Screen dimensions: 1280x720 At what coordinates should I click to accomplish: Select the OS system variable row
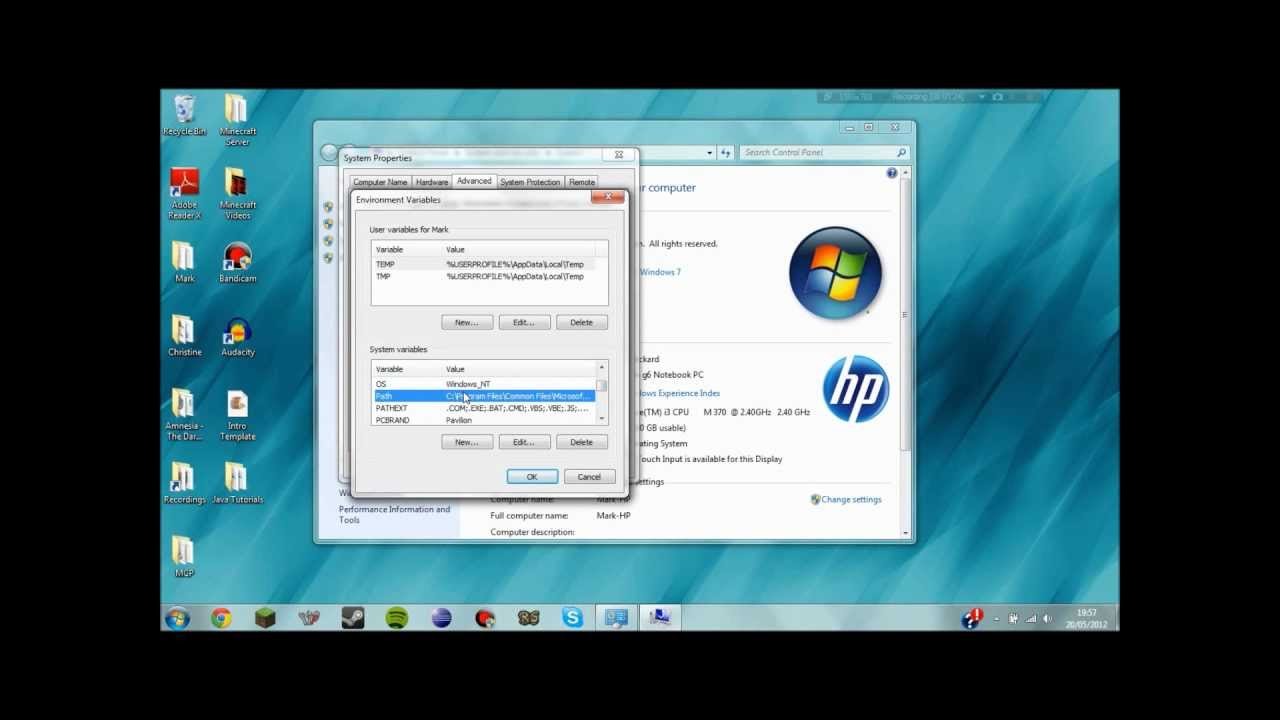pyautogui.click(x=484, y=384)
